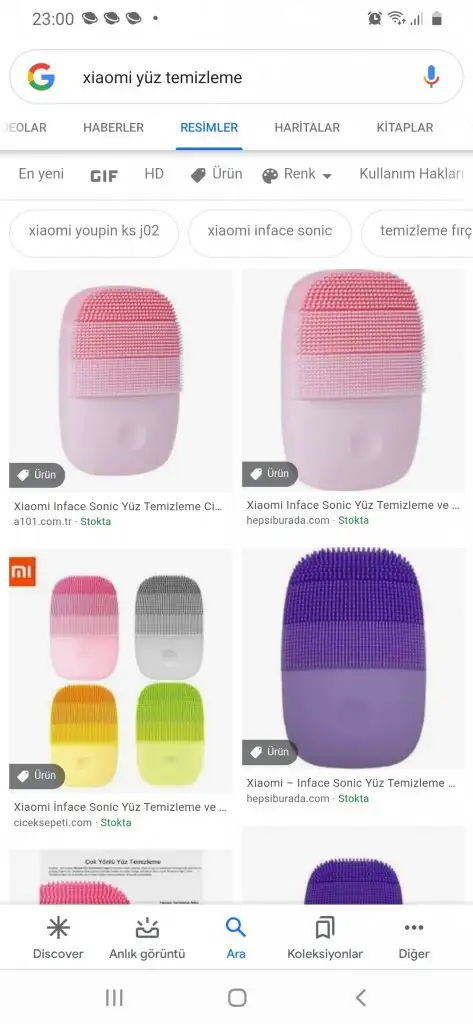Open Kullanım Hakları usage rights dropdown
Screen dimensions: 473x1024
coord(412,174)
